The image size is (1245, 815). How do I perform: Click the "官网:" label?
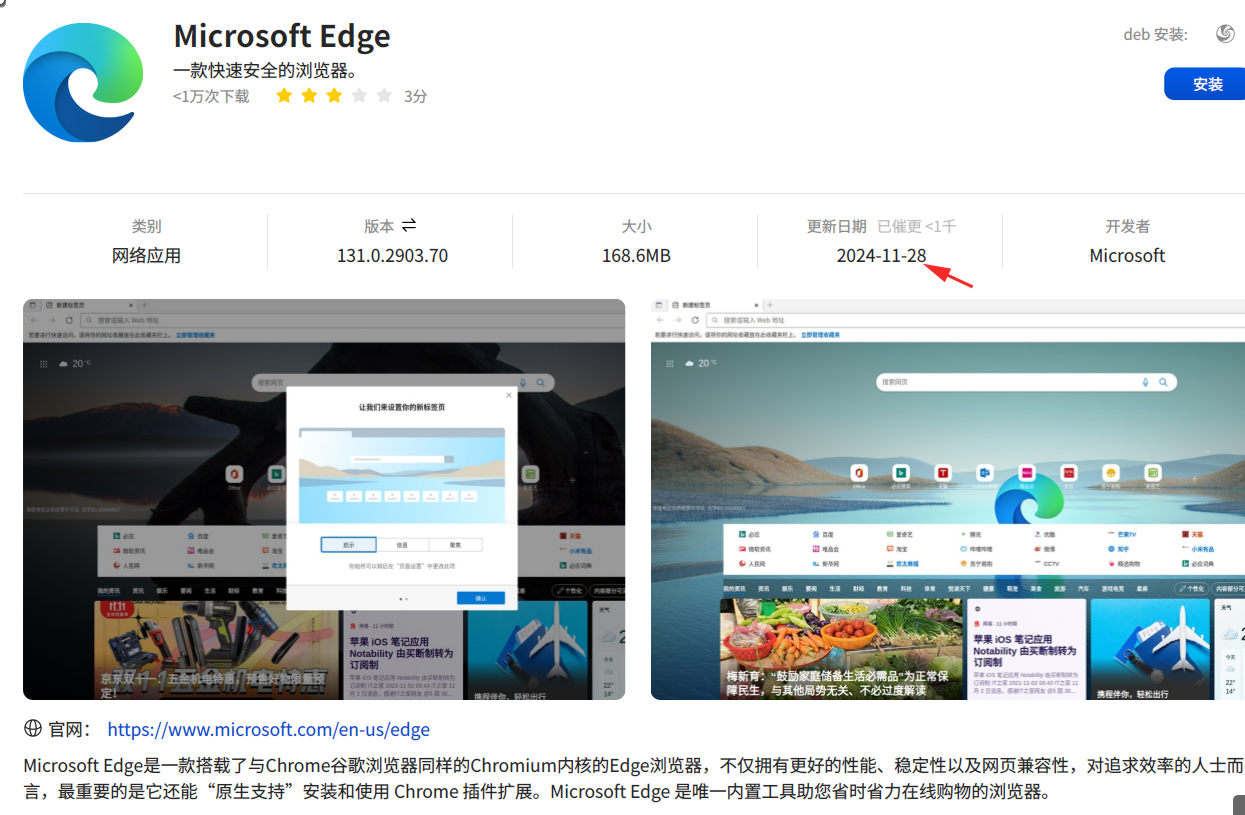click(70, 729)
